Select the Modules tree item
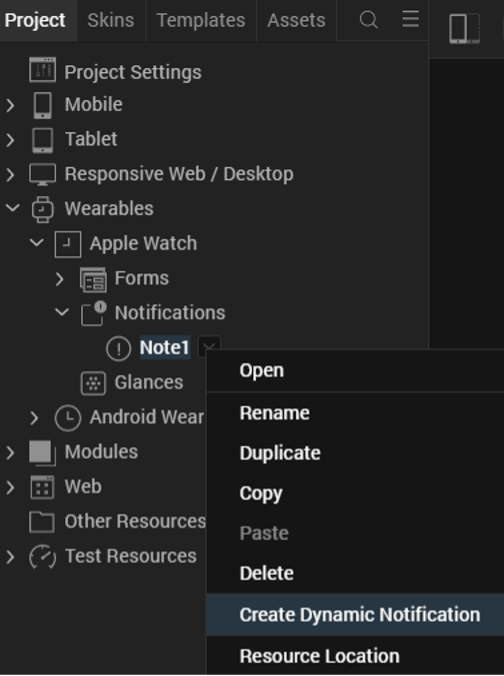Viewport: 504px width, 676px height. click(101, 452)
